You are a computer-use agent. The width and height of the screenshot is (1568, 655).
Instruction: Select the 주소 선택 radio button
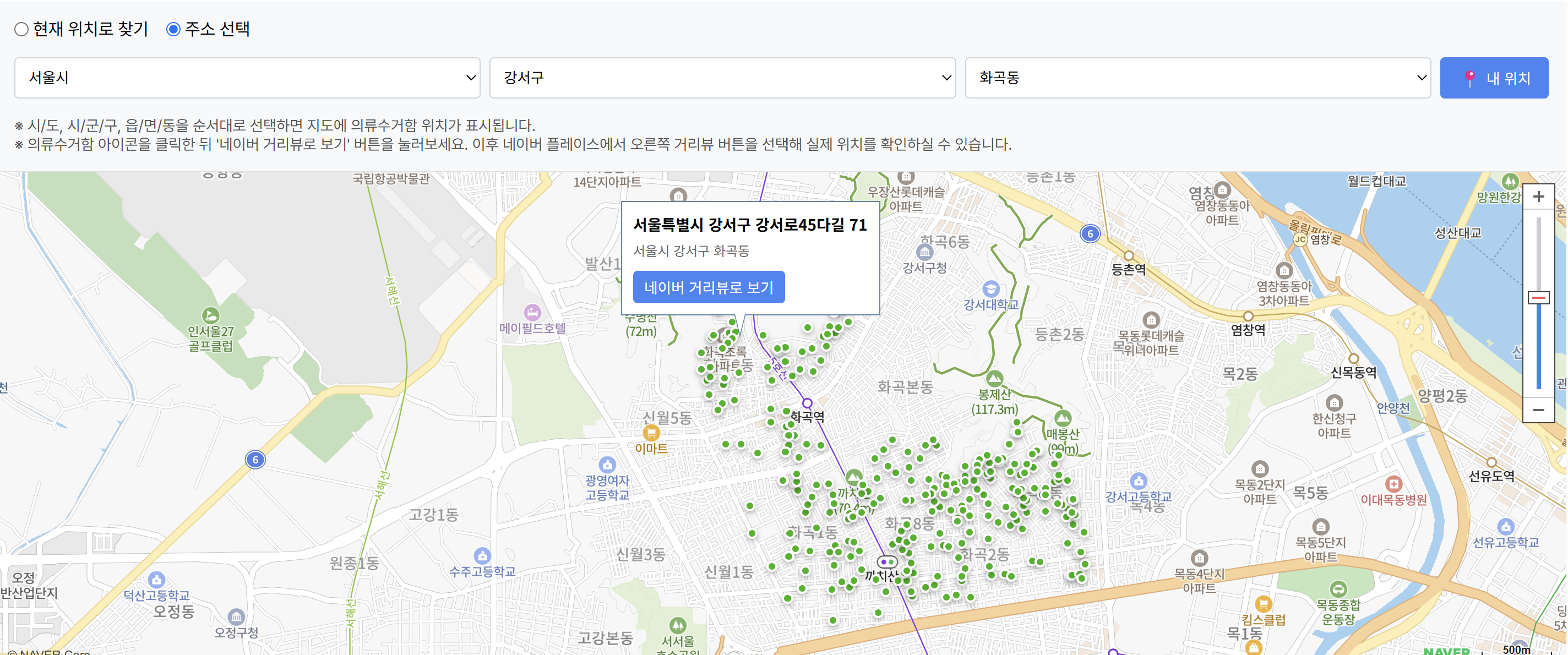click(x=173, y=29)
